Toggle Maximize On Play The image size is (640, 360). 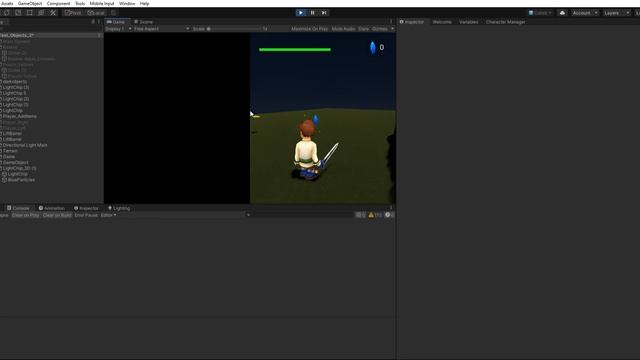click(x=309, y=29)
